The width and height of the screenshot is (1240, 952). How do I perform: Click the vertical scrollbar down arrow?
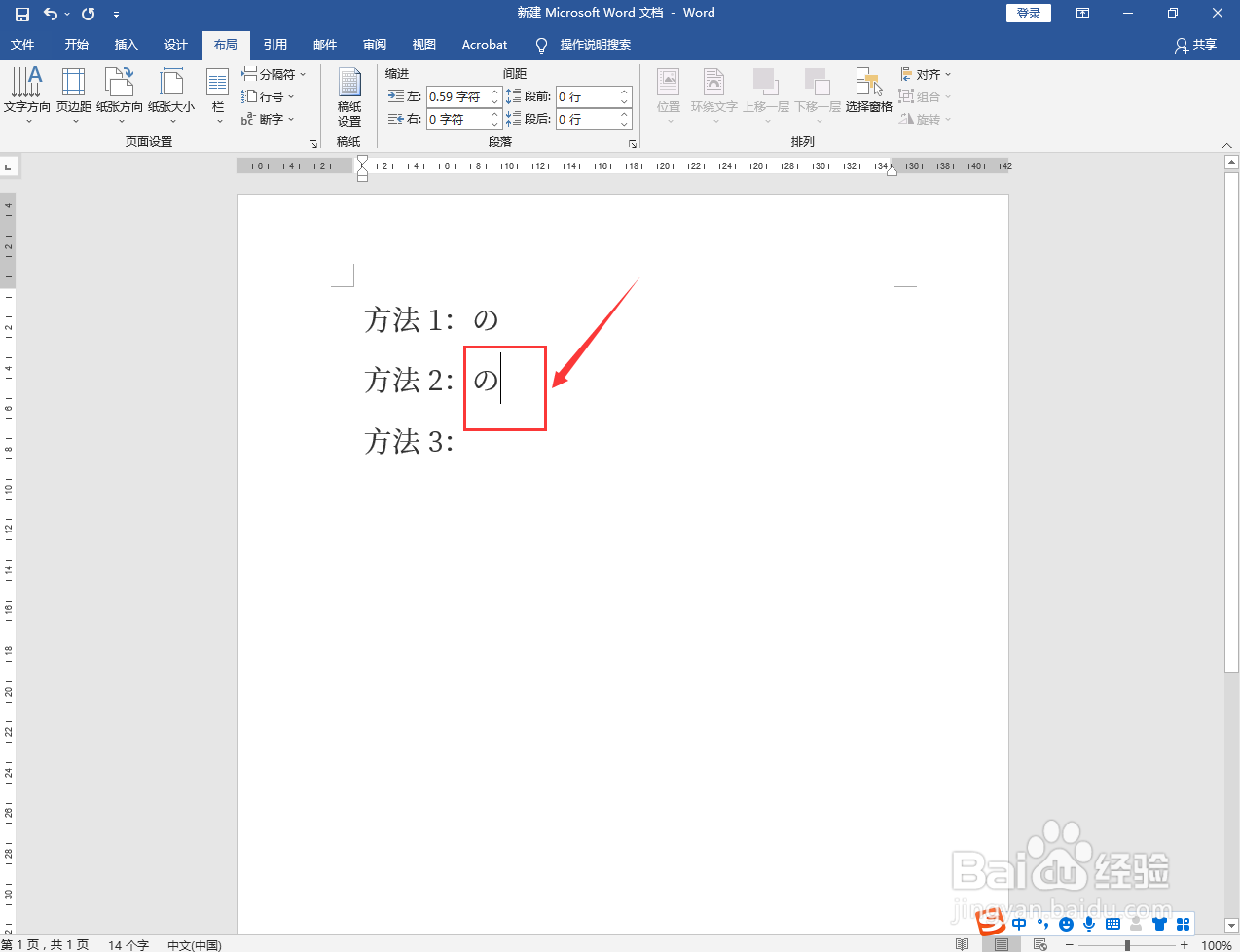click(1231, 926)
